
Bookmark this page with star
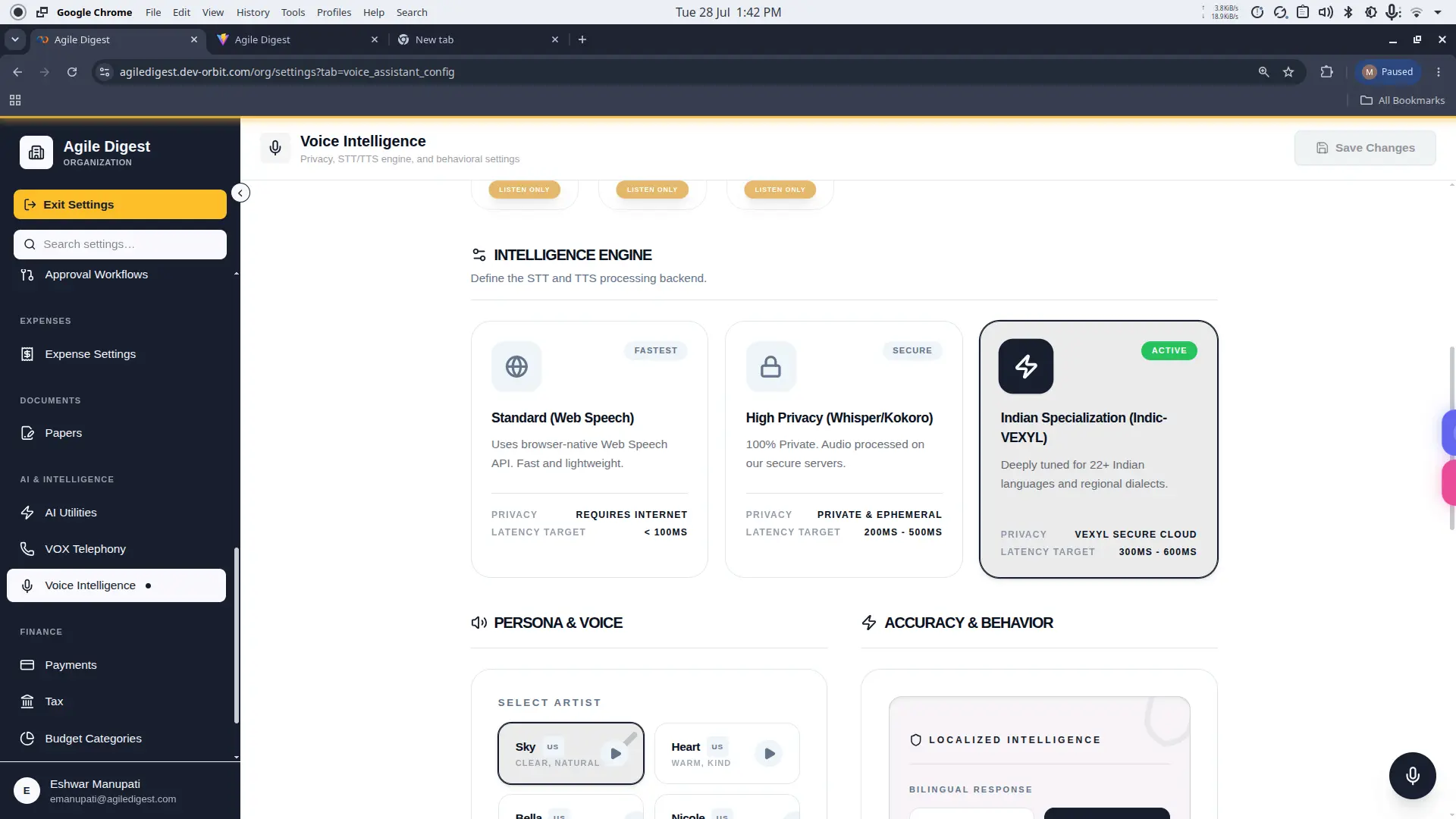[1288, 72]
